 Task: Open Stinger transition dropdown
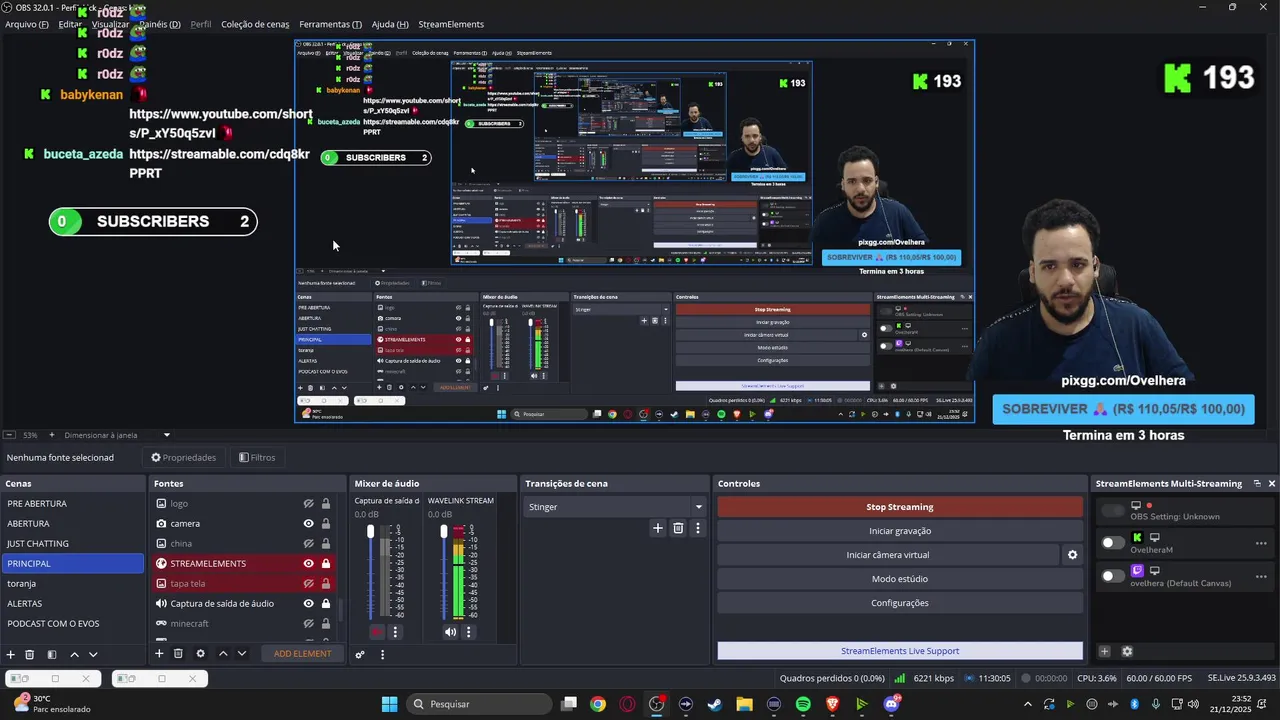pyautogui.click(x=615, y=507)
